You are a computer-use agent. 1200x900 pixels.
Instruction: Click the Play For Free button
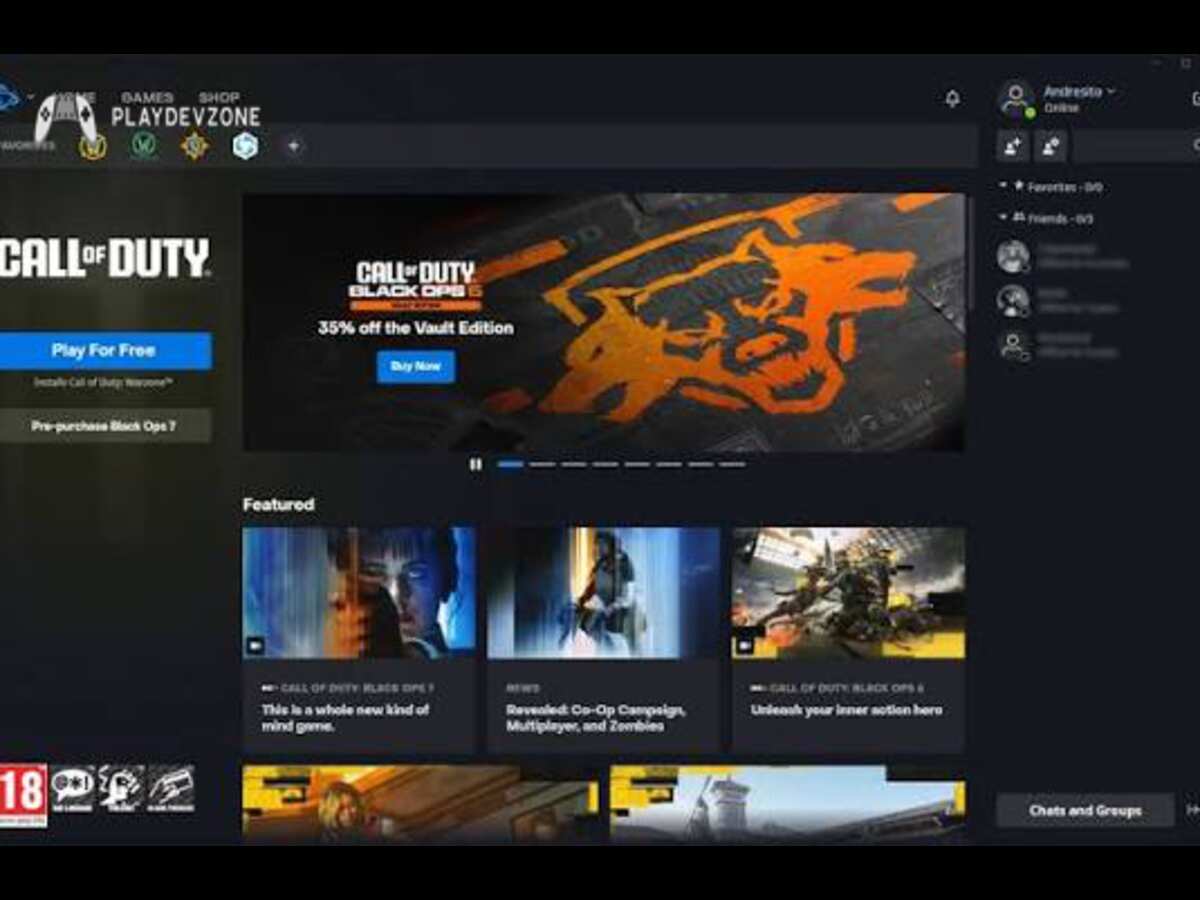104,351
